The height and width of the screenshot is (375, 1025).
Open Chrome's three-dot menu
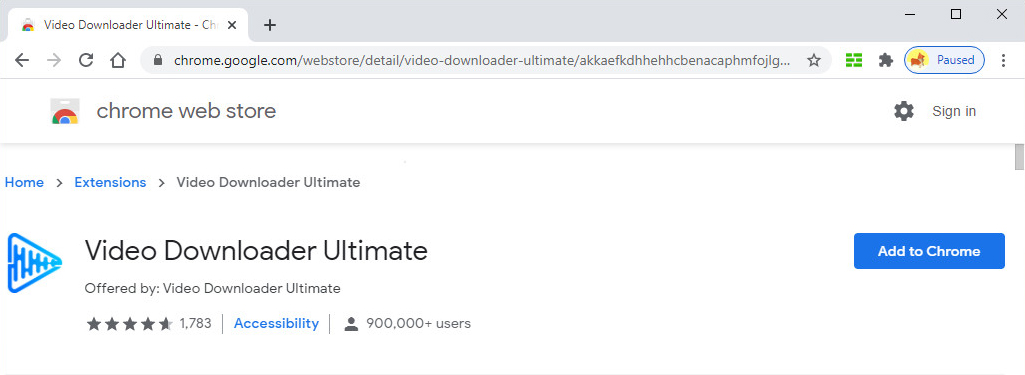coord(1004,61)
